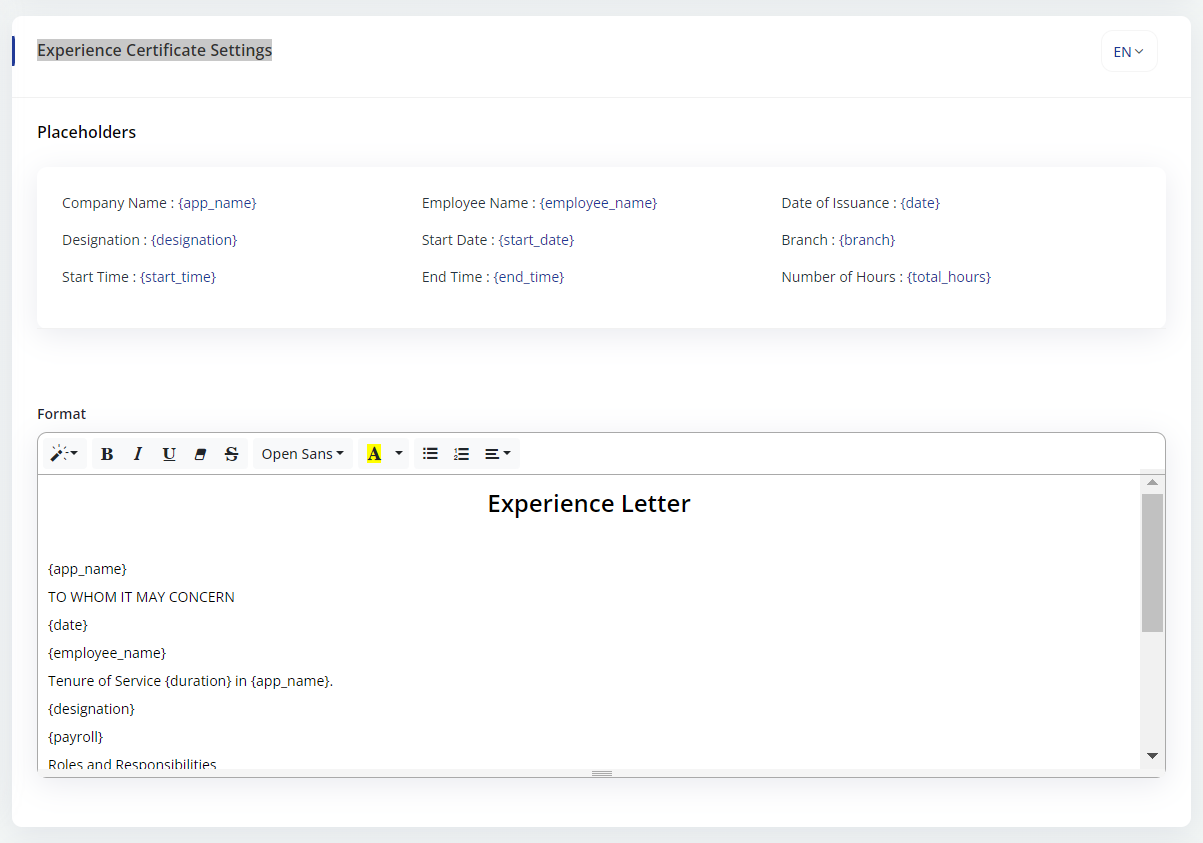This screenshot has width=1203, height=843.
Task: Click the Experience Letter heading in editor
Action: [x=588, y=504]
